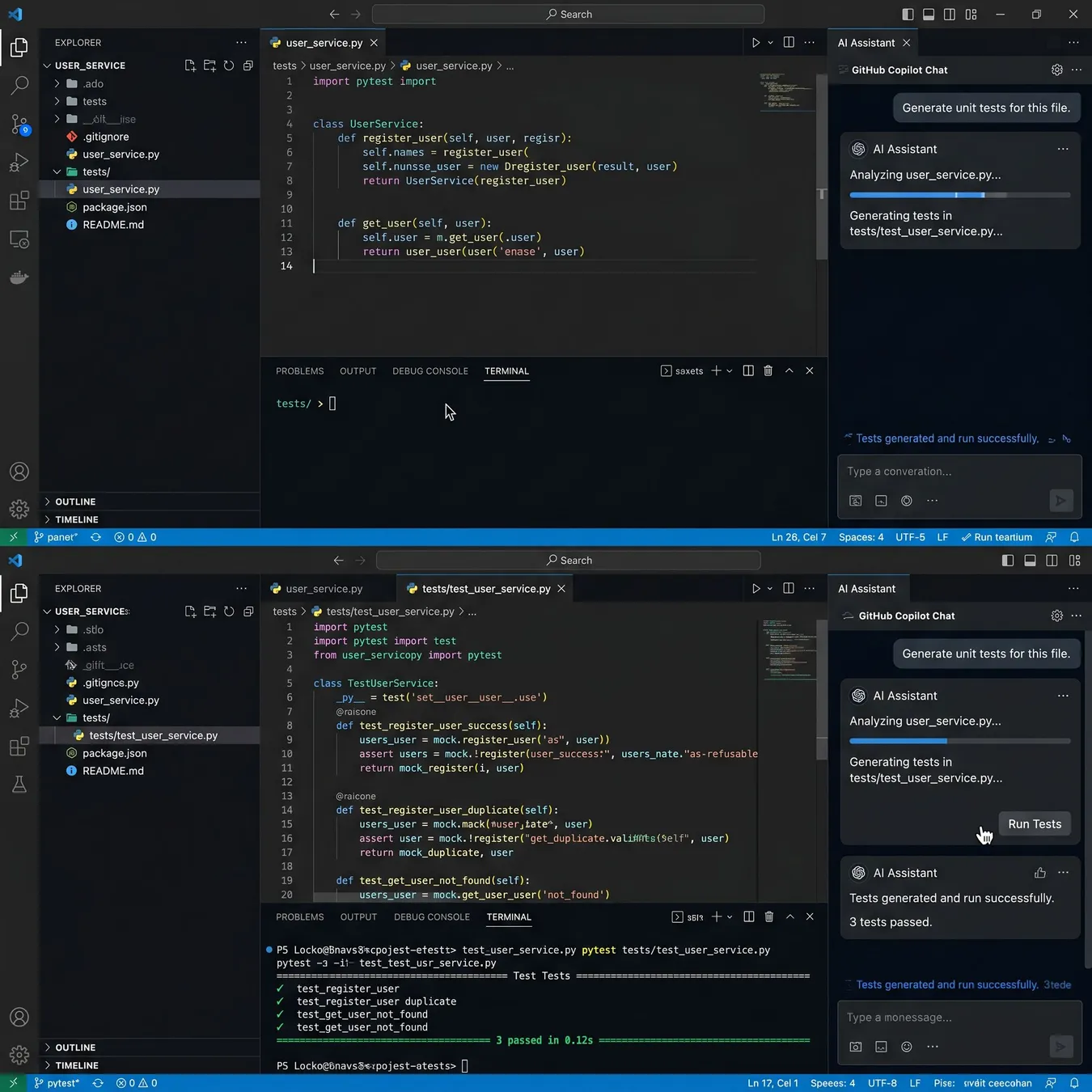
Task: Switch to DEBUG CONSOLE tab in top panel
Action: pyautogui.click(x=430, y=371)
